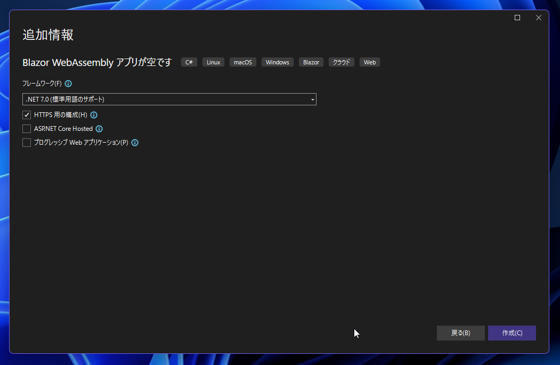Show info for プログレッシブ Web アプリケーション
560x365 pixels.
click(x=135, y=142)
